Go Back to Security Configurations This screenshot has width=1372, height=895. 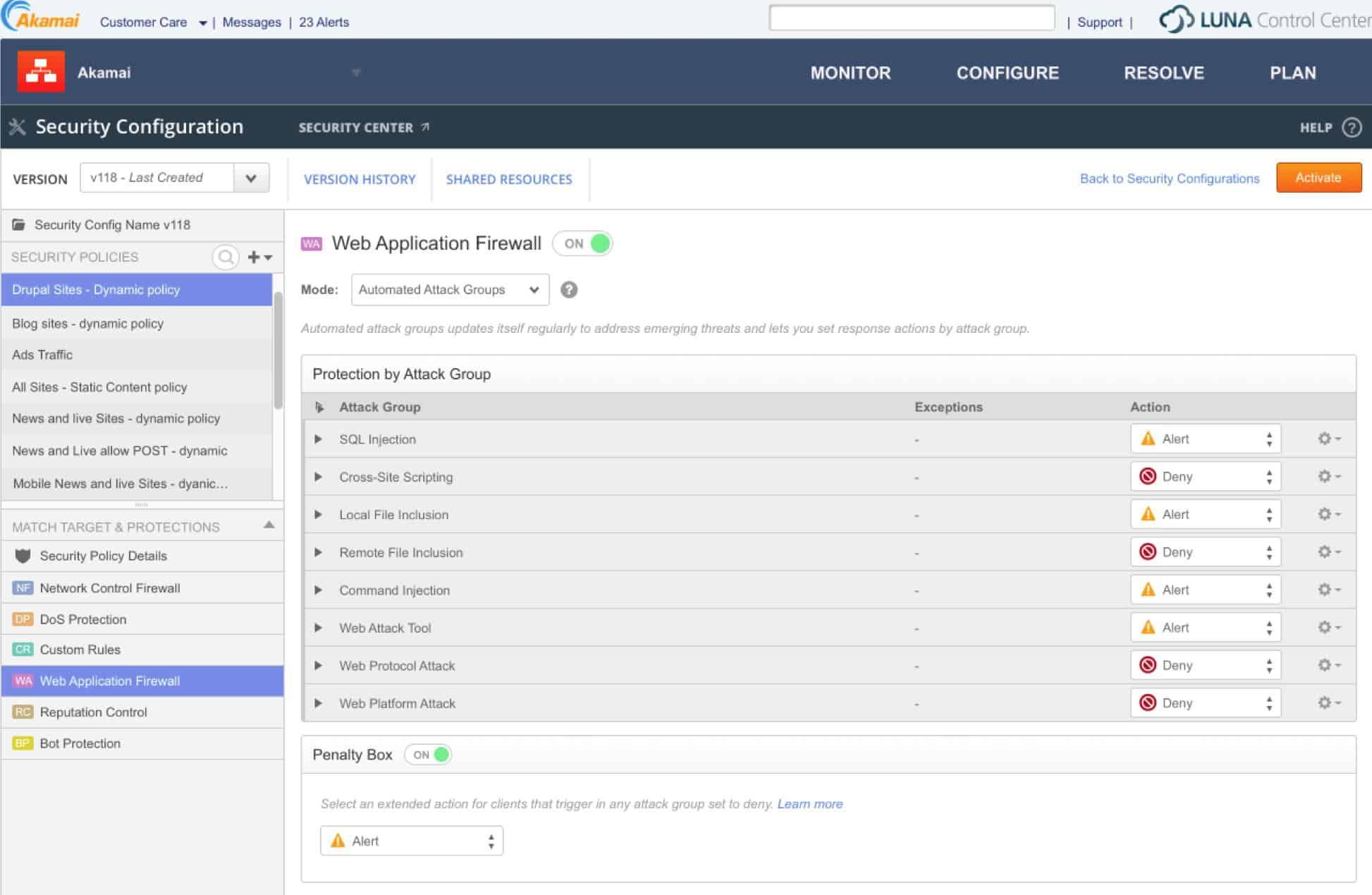tap(1170, 178)
